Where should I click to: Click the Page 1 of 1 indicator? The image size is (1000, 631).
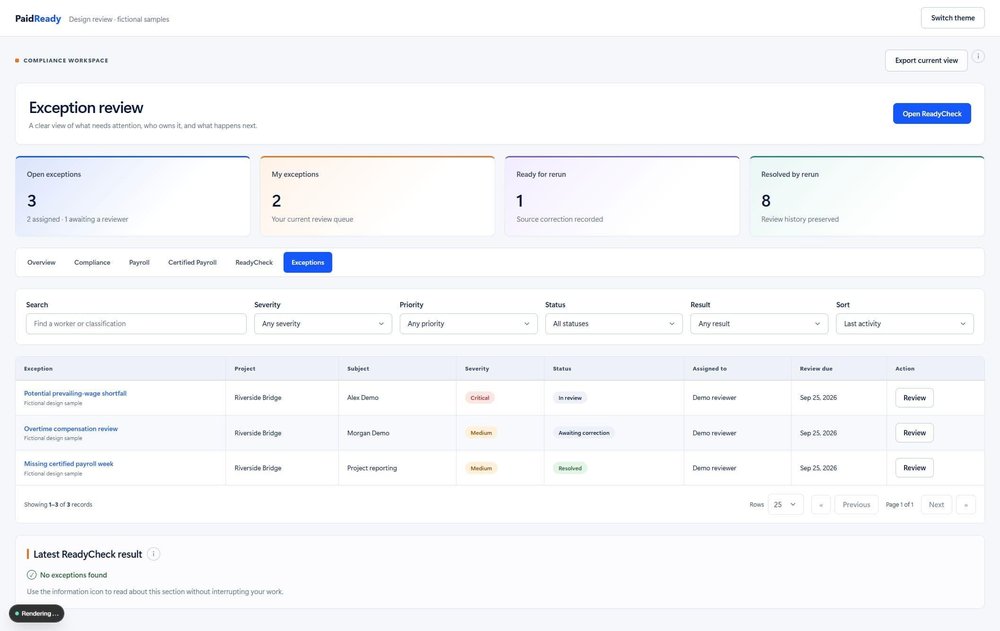click(x=899, y=505)
